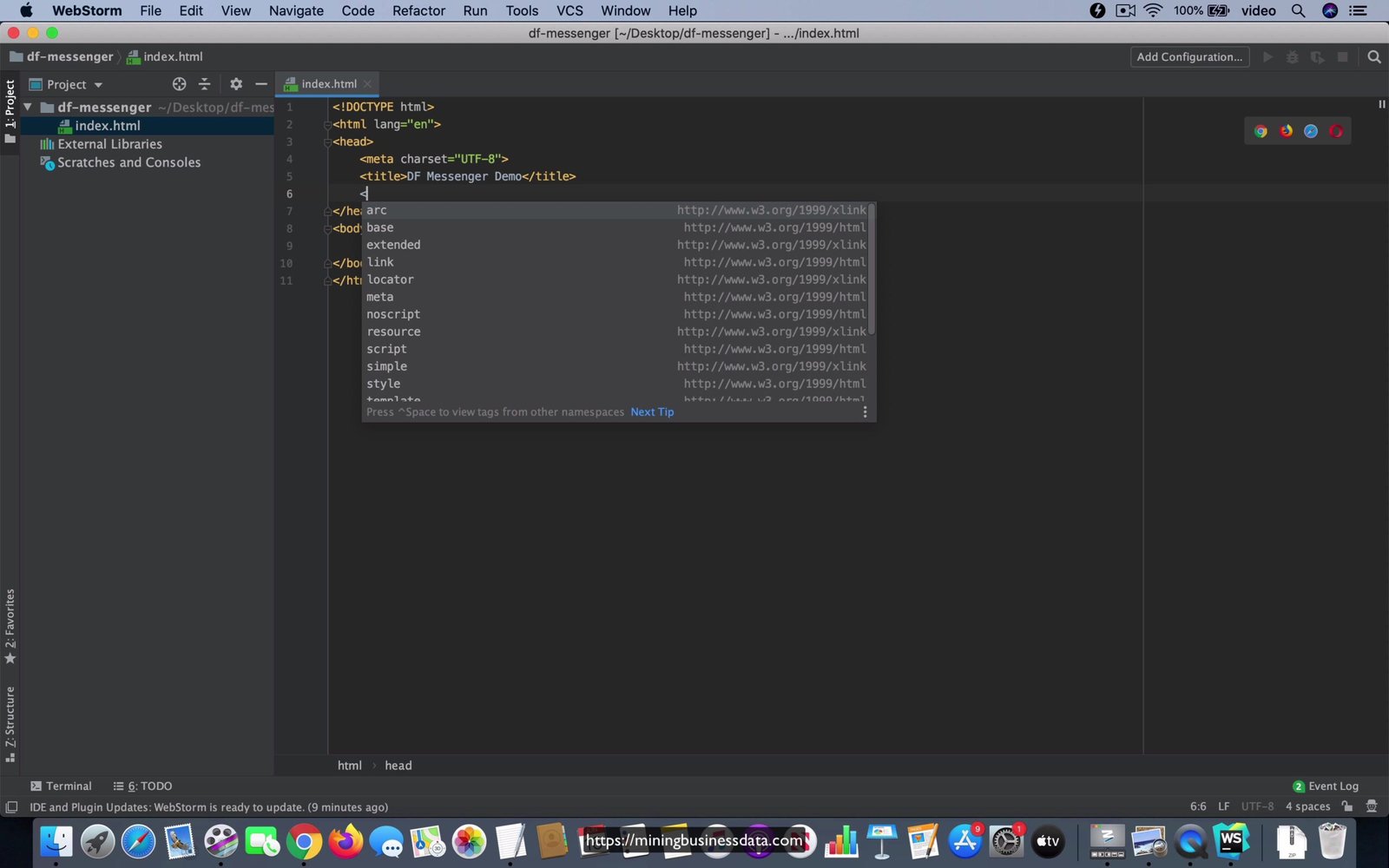Image resolution: width=1389 pixels, height=868 pixels.
Task: Close the index.html editor tab
Action: click(x=367, y=84)
